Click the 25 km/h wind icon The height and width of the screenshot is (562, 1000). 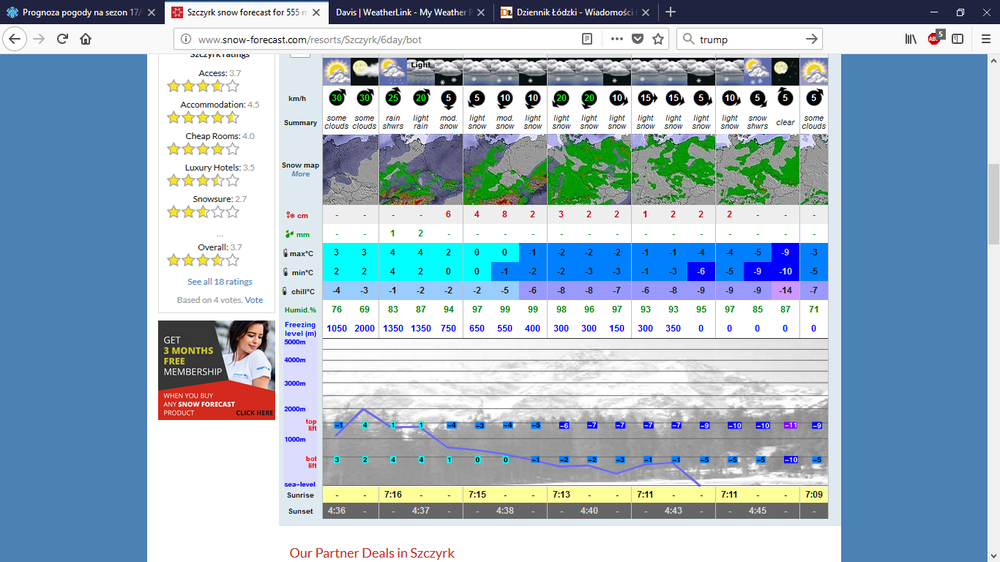coord(393,97)
